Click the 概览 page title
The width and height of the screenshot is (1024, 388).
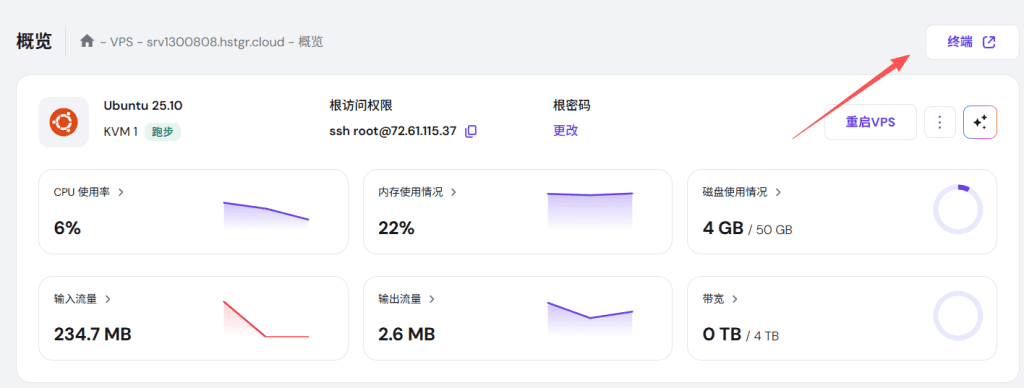34,41
